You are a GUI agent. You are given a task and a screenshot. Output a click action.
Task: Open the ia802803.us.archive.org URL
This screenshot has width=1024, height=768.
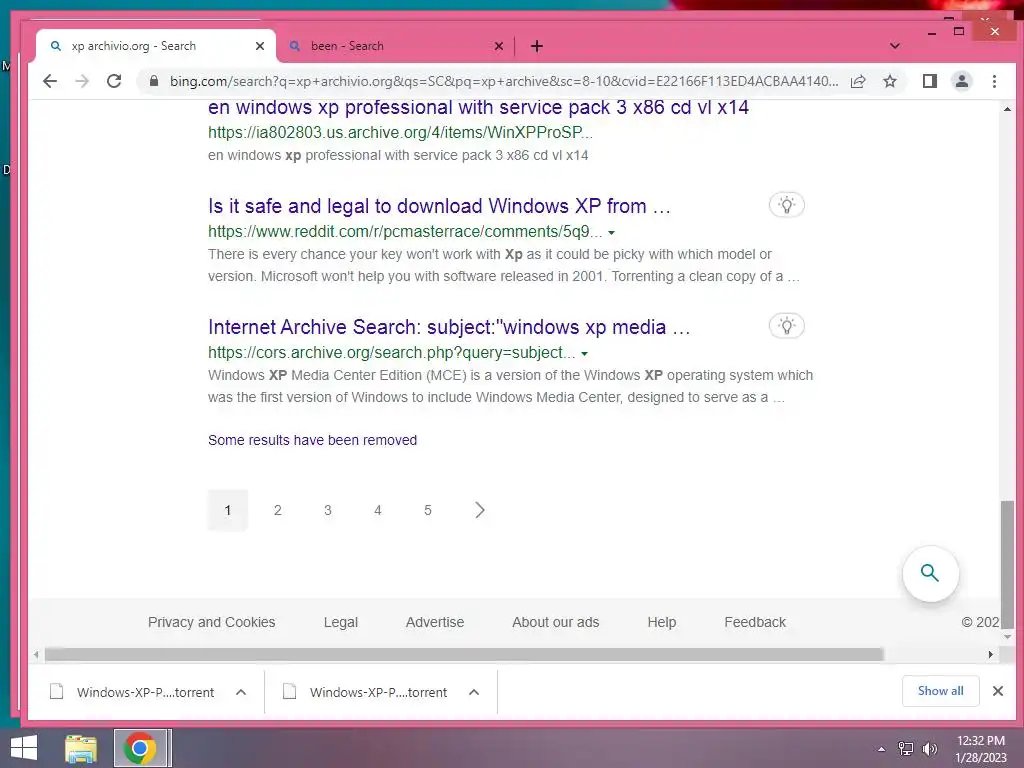(x=400, y=133)
